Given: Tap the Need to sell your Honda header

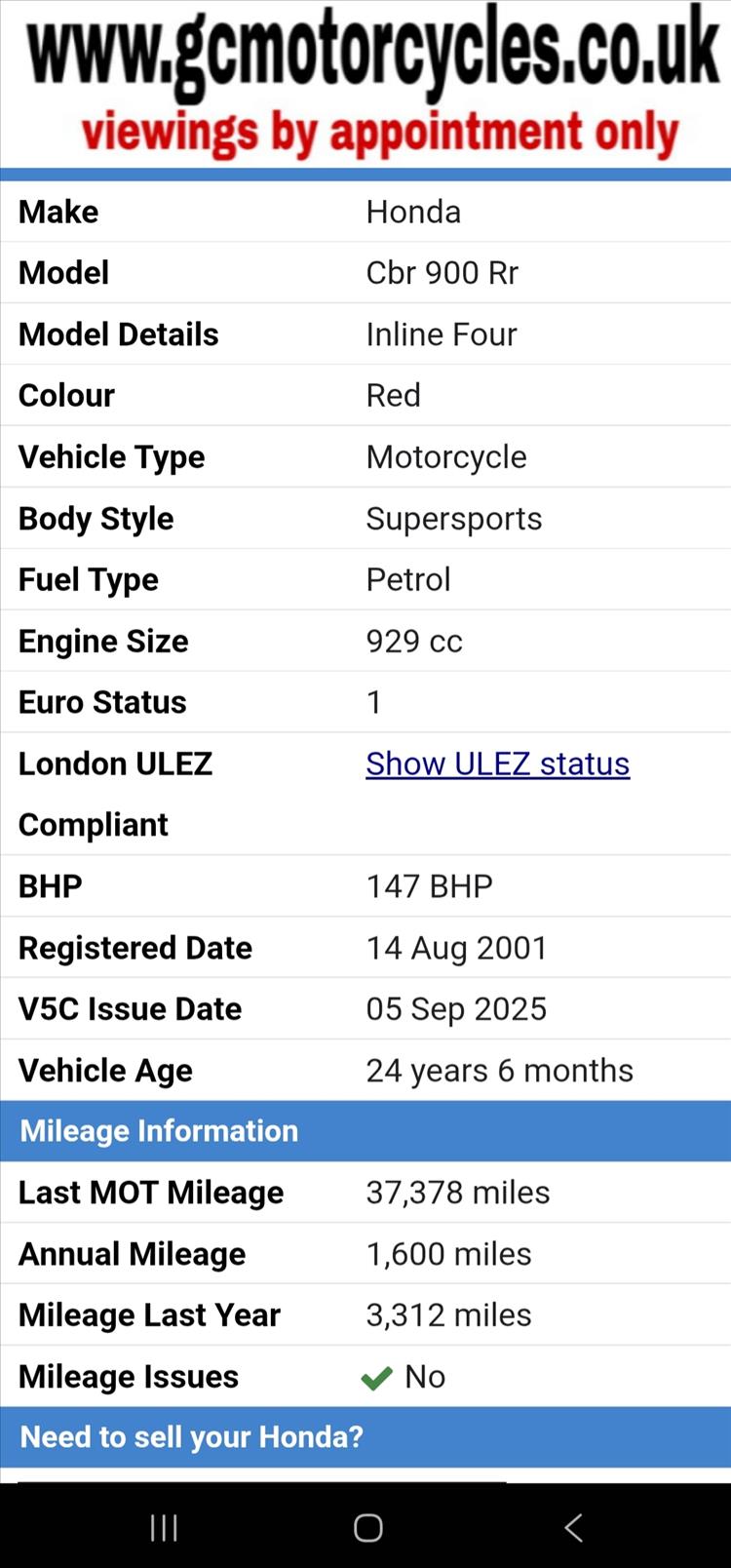Looking at the screenshot, I should (x=191, y=1437).
